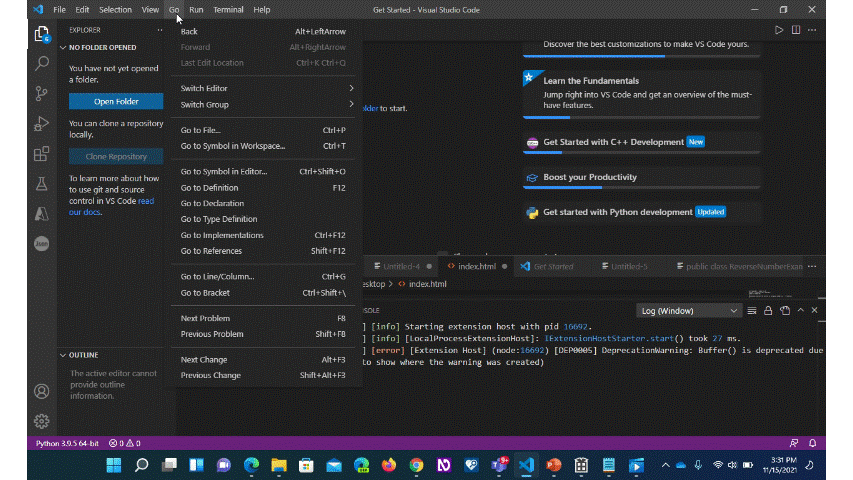Toggle the output scroll lock icon
The width and height of the screenshot is (853, 480).
pyautogui.click(x=768, y=311)
